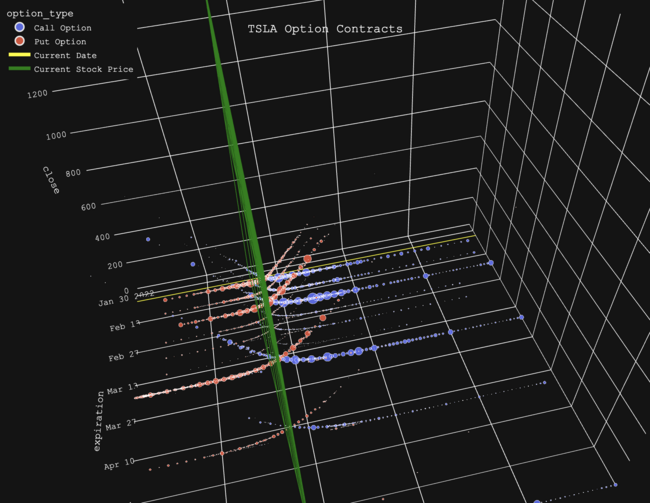The height and width of the screenshot is (503, 650).
Task: Select the Feb 13 expiration tick label
Action: tap(128, 325)
